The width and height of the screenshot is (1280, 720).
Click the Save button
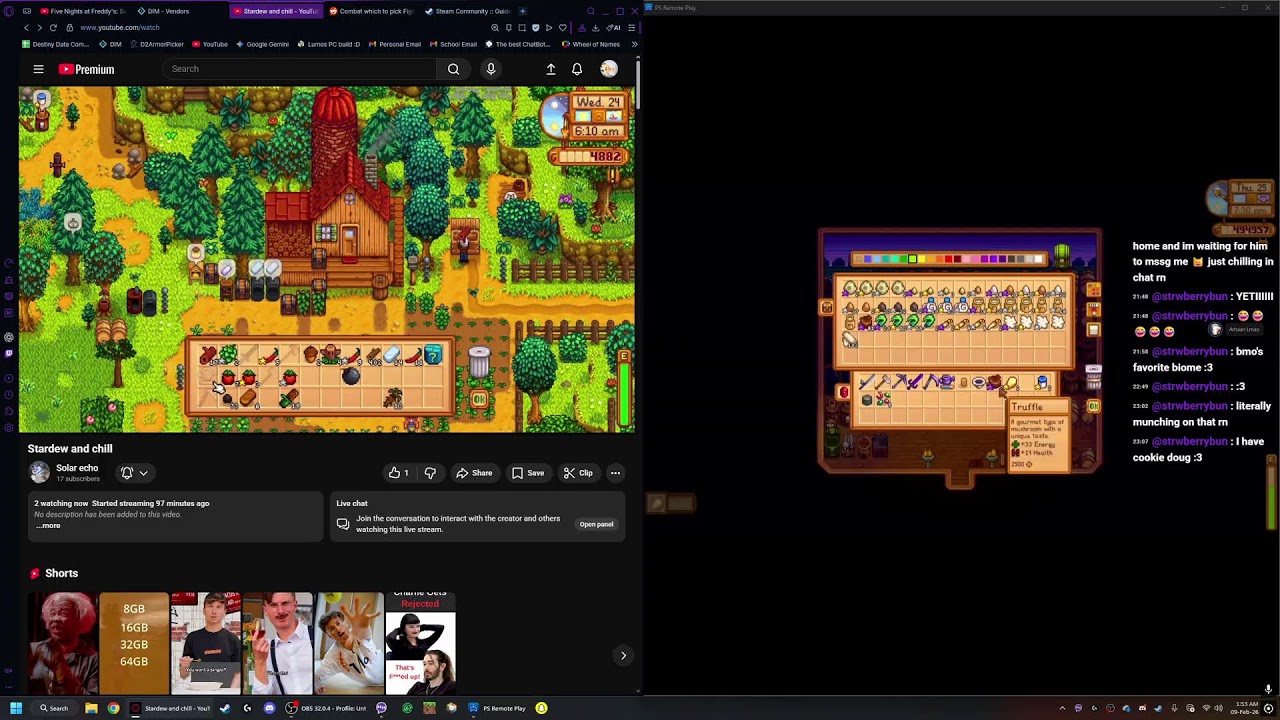click(x=528, y=473)
